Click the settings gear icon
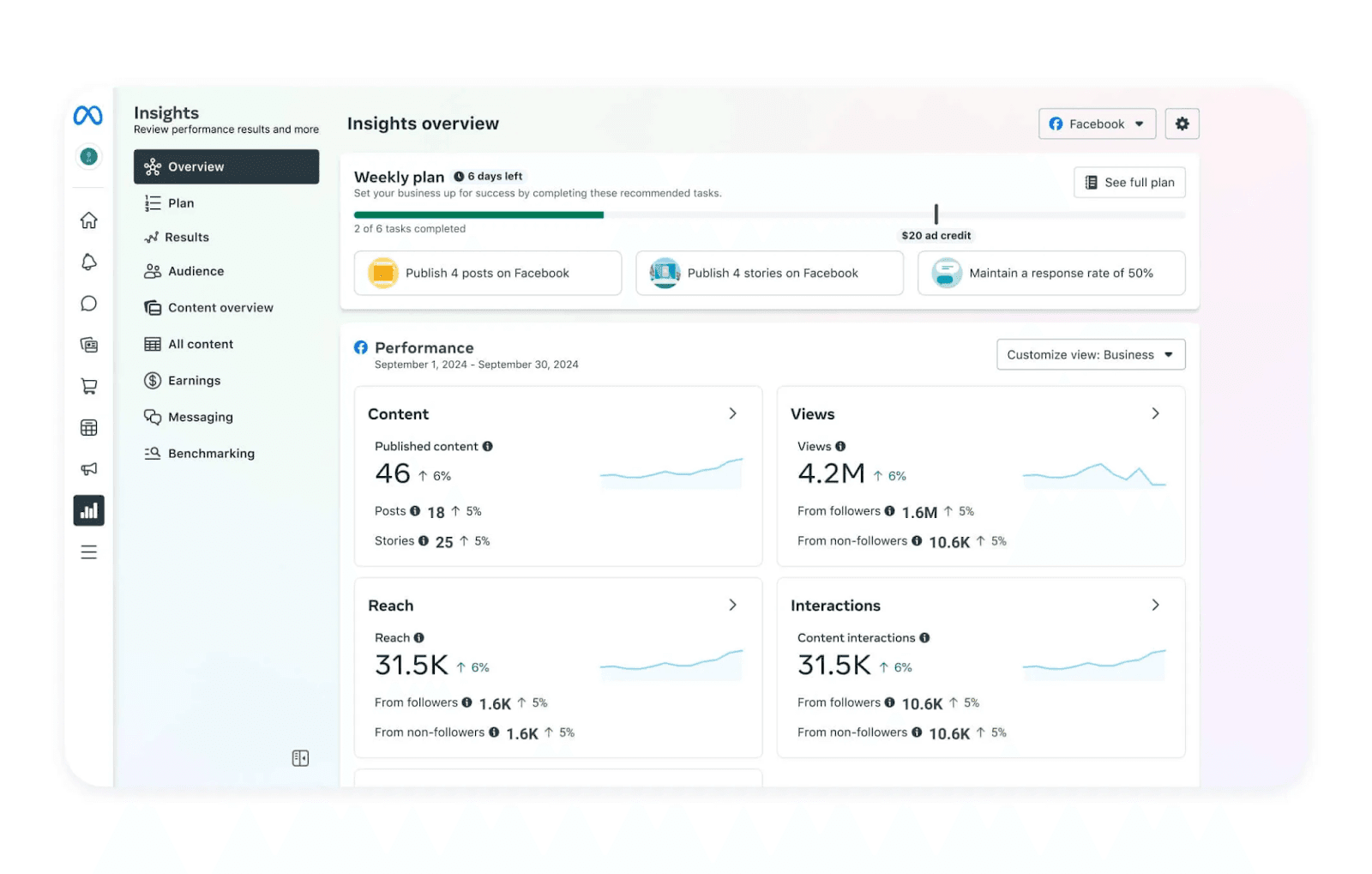The width and height of the screenshot is (1372, 874). click(x=1182, y=124)
